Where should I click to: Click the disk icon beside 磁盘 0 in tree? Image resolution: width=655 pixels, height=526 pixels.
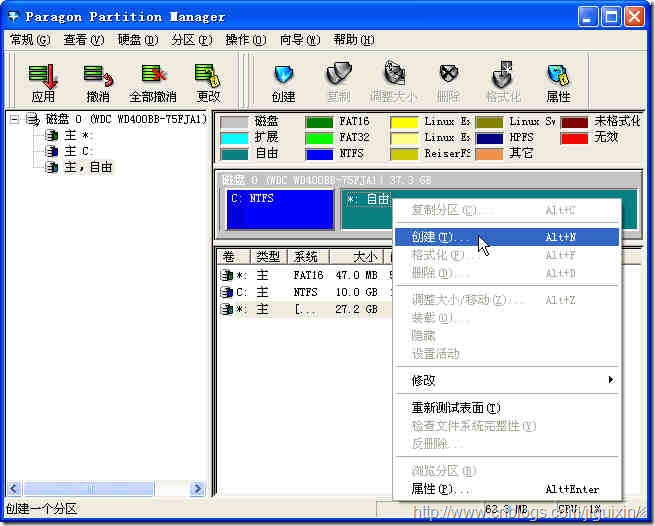click(32, 119)
